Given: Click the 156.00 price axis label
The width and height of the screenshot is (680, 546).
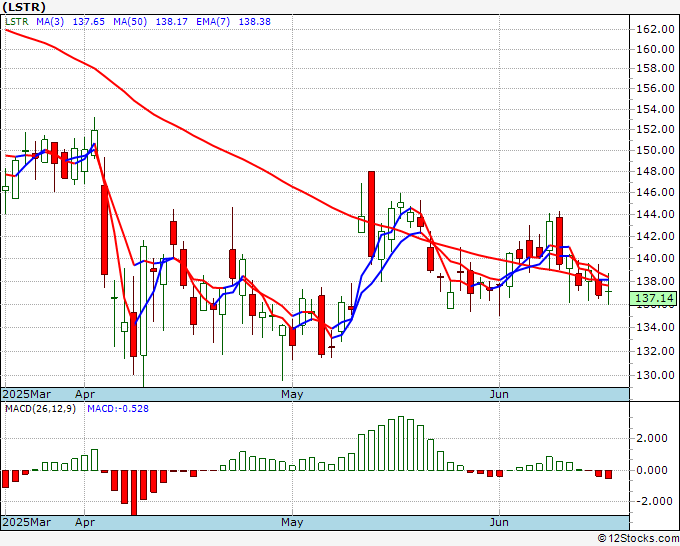Looking at the screenshot, I should click(655, 88).
